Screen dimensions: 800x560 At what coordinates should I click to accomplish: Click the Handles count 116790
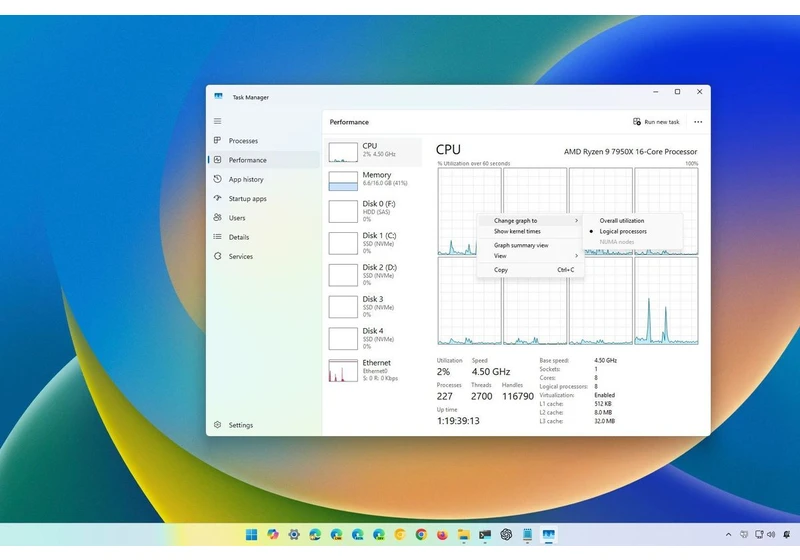coord(517,396)
